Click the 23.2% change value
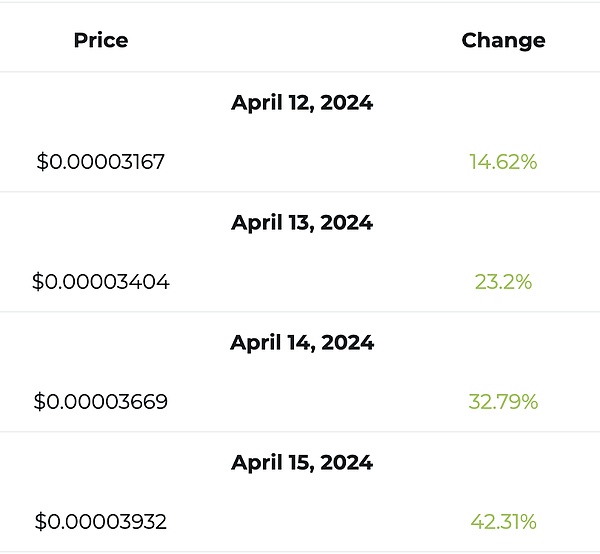 503,282
